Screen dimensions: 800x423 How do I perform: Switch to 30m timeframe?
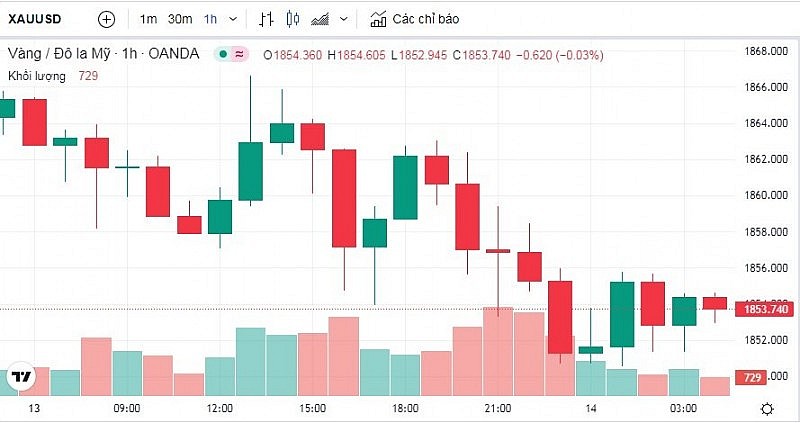pos(180,19)
